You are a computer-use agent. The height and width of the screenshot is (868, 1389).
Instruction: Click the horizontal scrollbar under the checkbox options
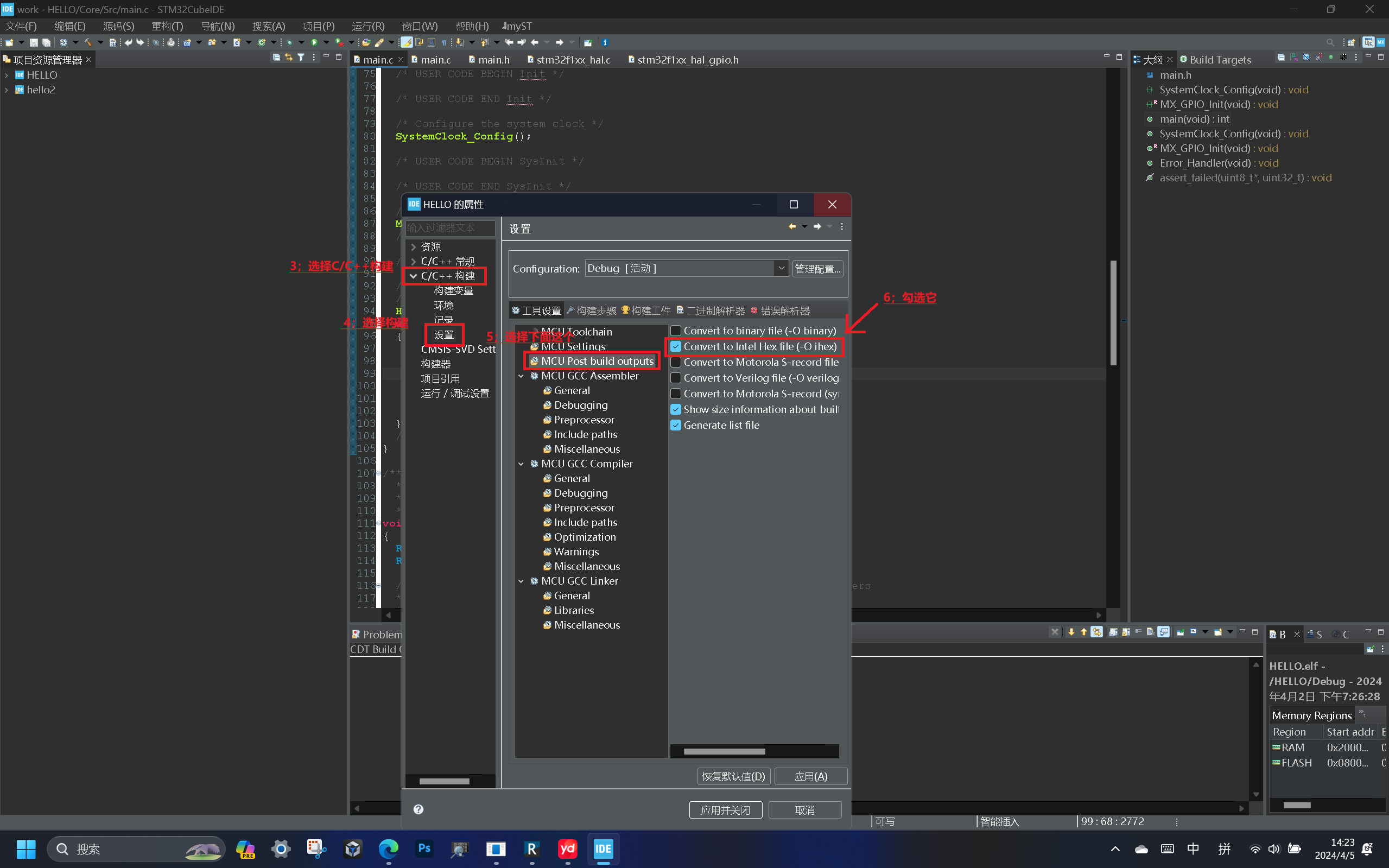724,751
